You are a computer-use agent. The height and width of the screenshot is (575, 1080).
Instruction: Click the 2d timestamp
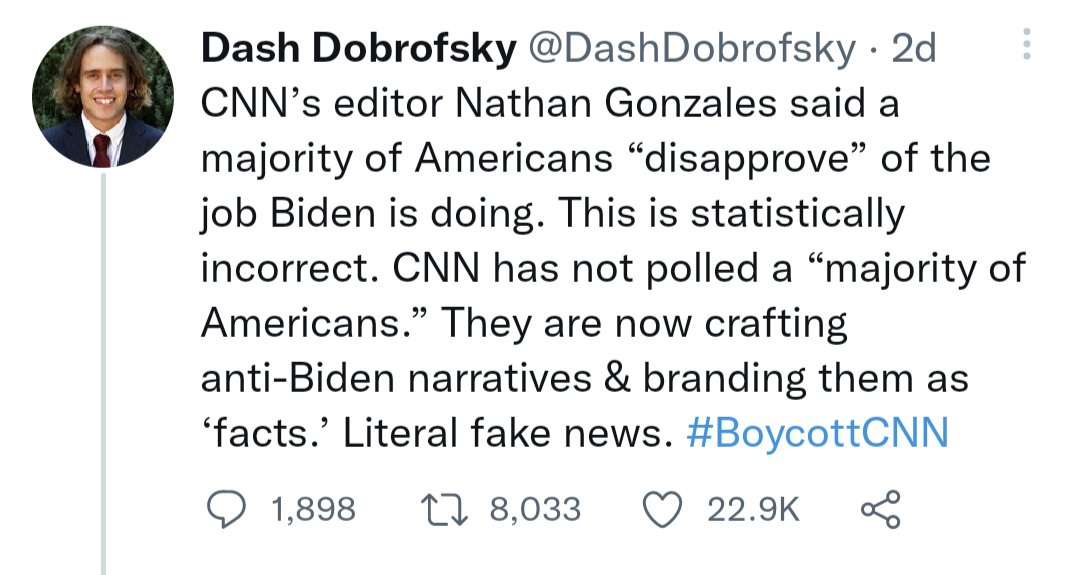[912, 49]
